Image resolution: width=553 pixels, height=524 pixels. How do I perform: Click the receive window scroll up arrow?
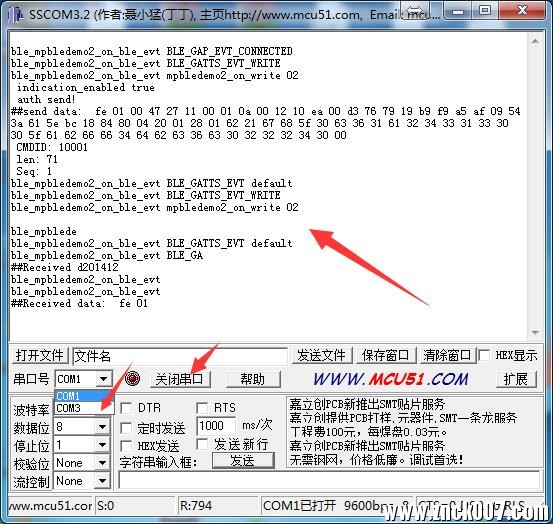click(535, 42)
